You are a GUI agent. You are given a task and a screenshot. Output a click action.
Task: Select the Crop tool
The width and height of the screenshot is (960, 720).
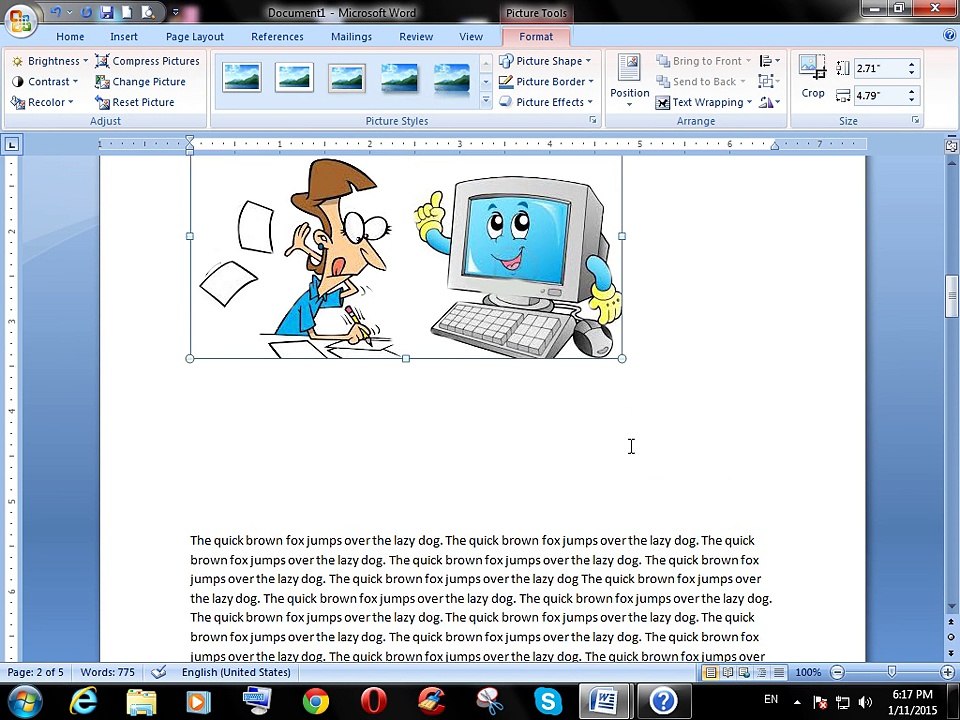tap(813, 77)
